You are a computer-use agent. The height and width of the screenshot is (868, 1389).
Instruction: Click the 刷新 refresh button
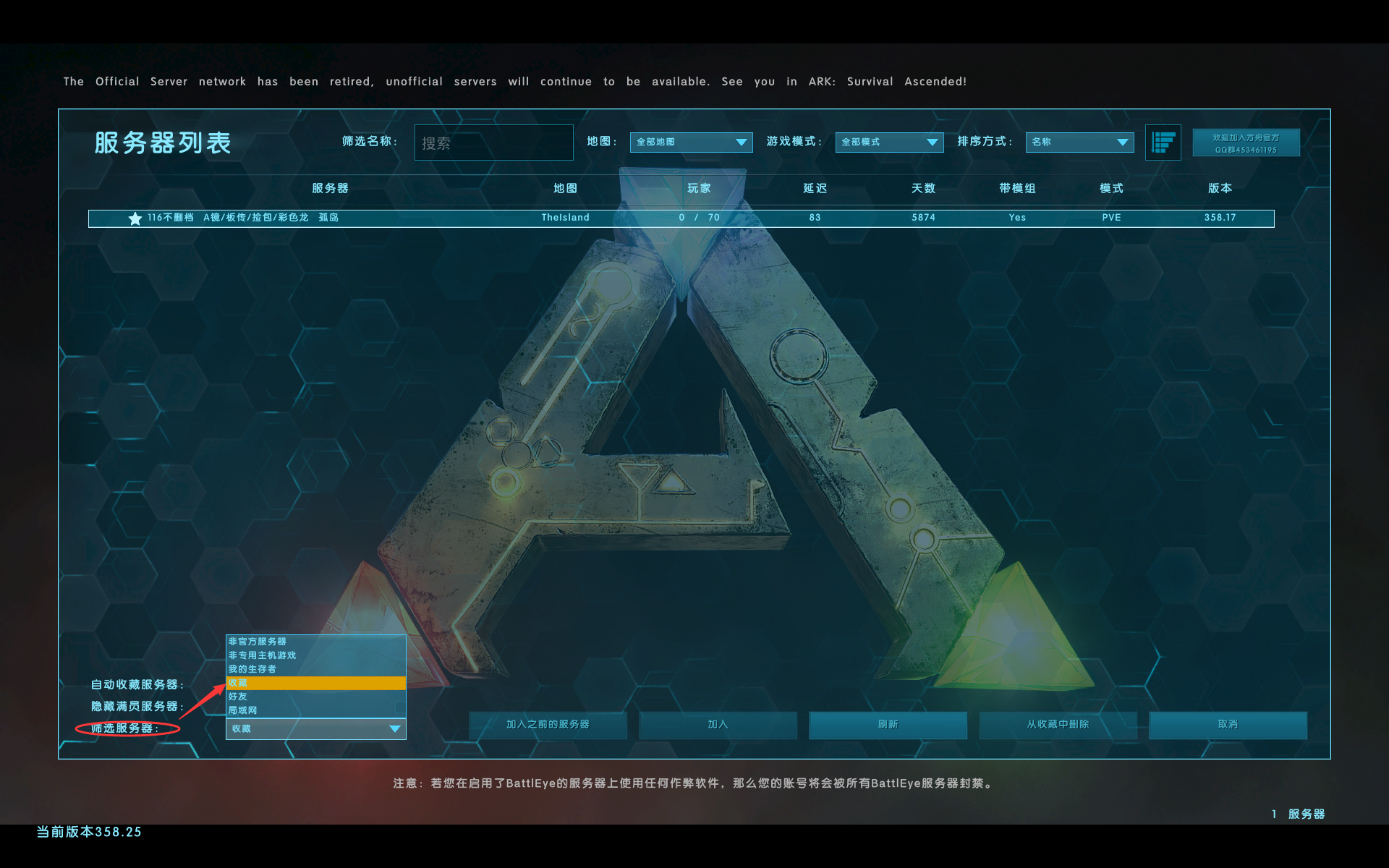888,725
